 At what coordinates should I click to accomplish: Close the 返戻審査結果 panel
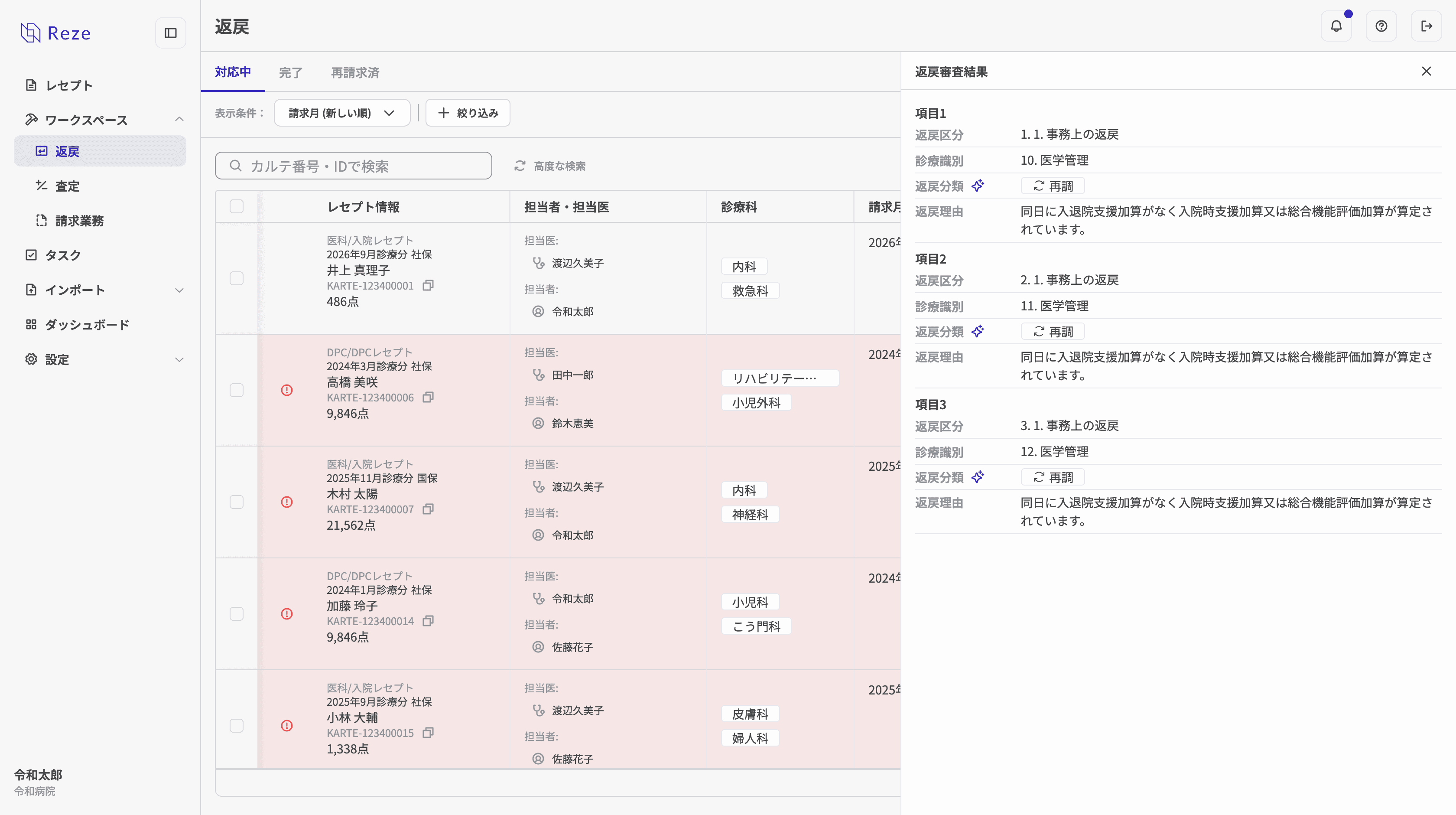point(1427,71)
